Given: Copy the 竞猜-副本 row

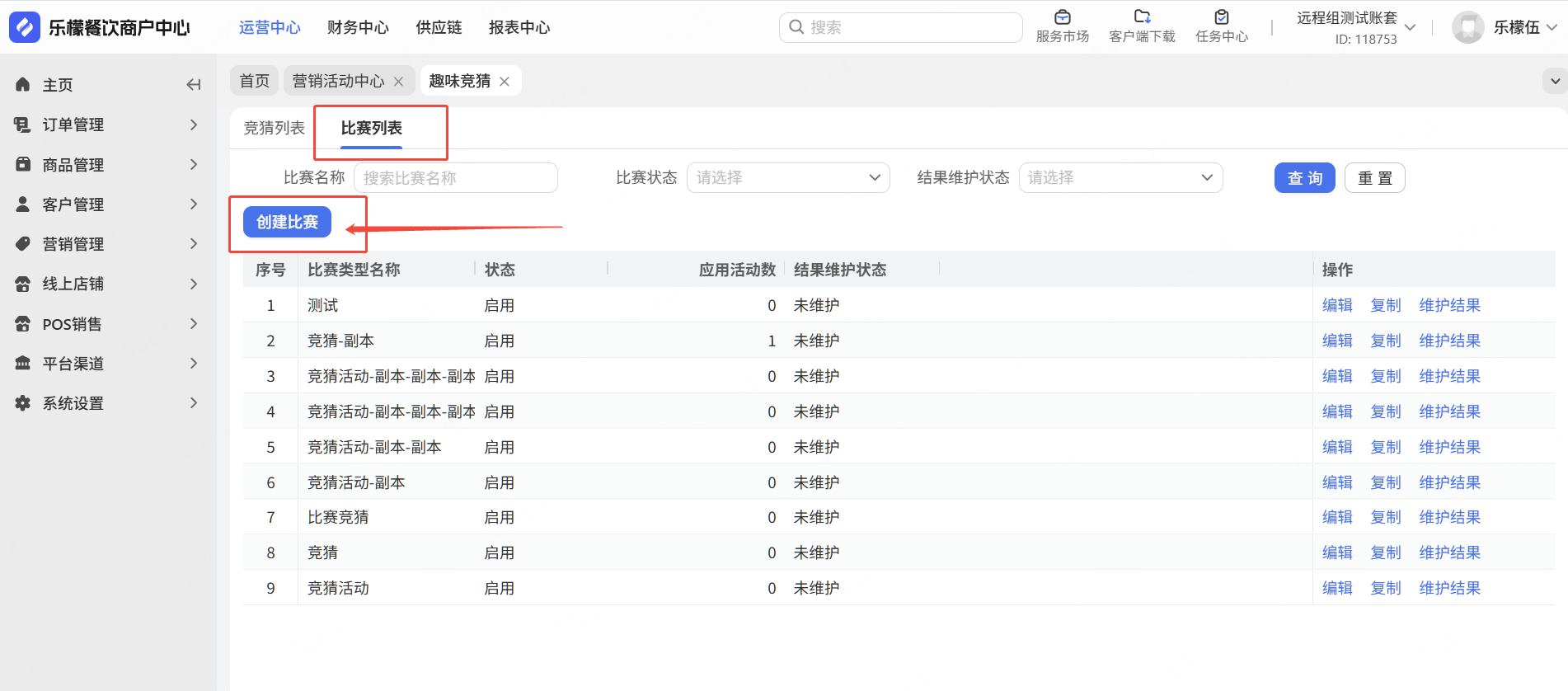Looking at the screenshot, I should coord(1386,341).
